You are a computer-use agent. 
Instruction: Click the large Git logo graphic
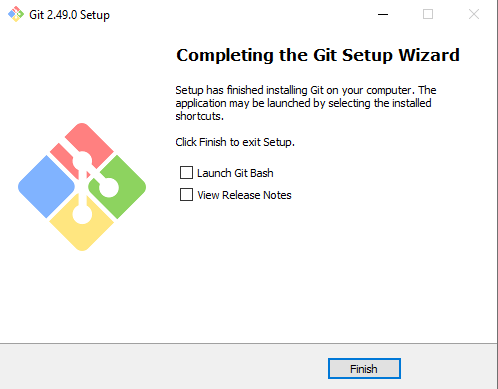(82, 187)
